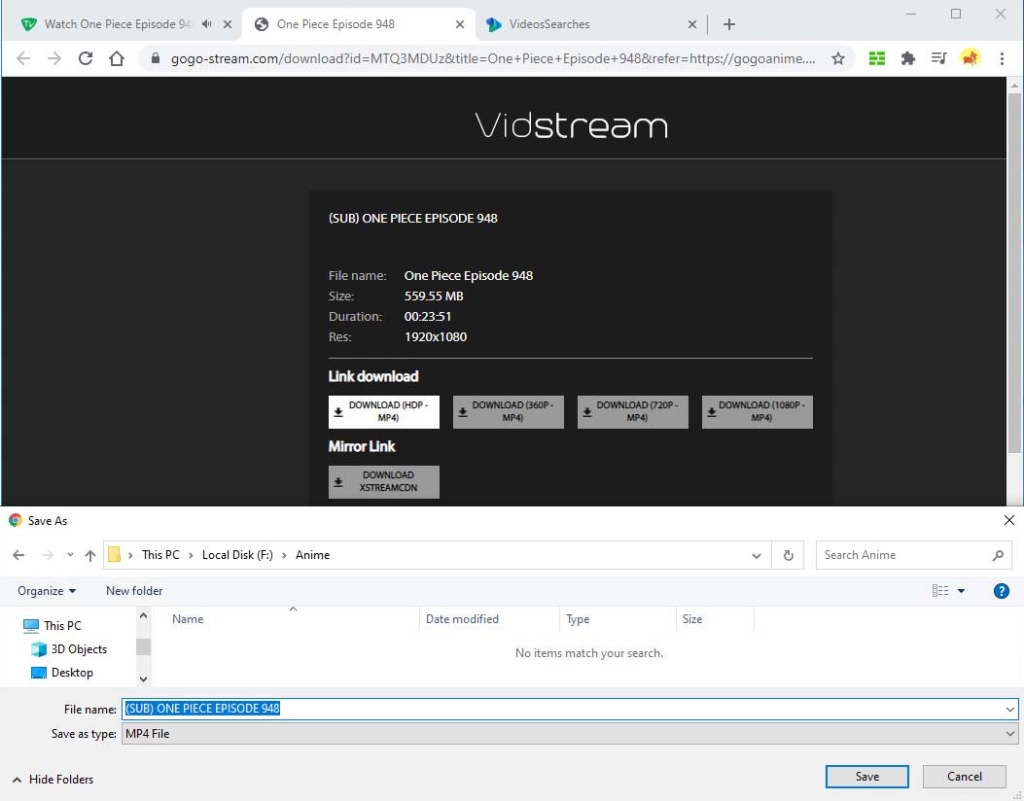Open the Organize menu
The width and height of the screenshot is (1024, 801).
46,591
